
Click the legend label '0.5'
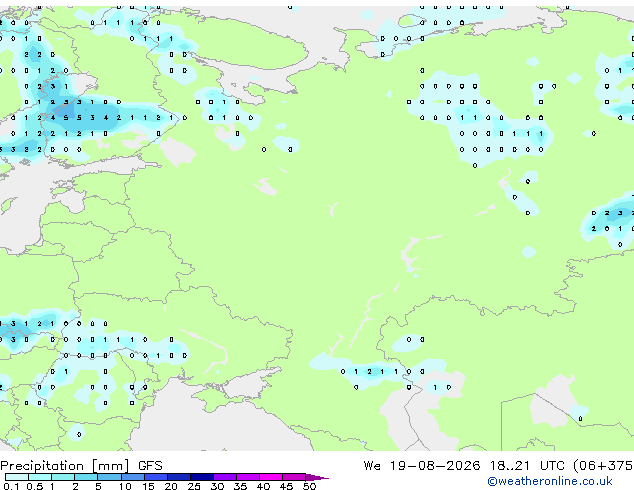click(x=35, y=486)
